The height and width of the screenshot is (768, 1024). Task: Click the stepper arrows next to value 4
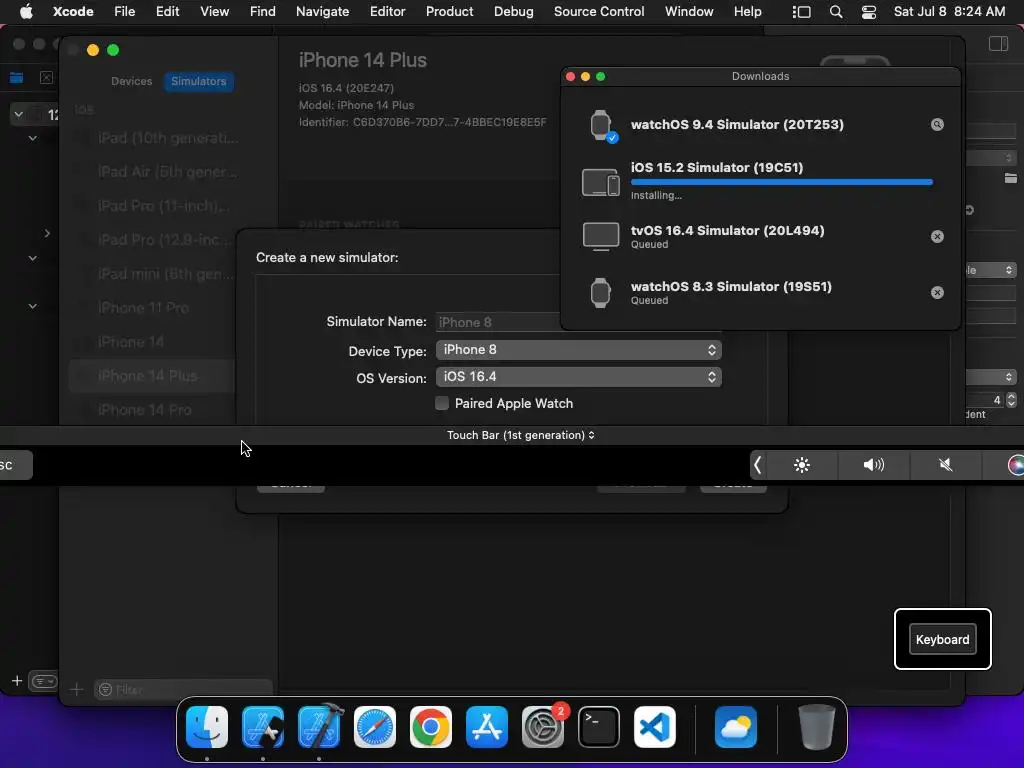1011,400
